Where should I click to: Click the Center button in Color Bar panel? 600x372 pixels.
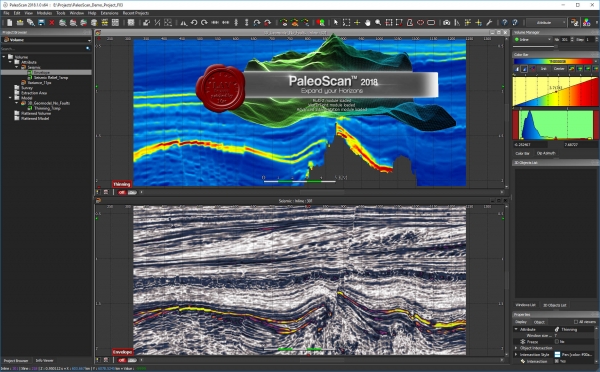click(x=559, y=69)
